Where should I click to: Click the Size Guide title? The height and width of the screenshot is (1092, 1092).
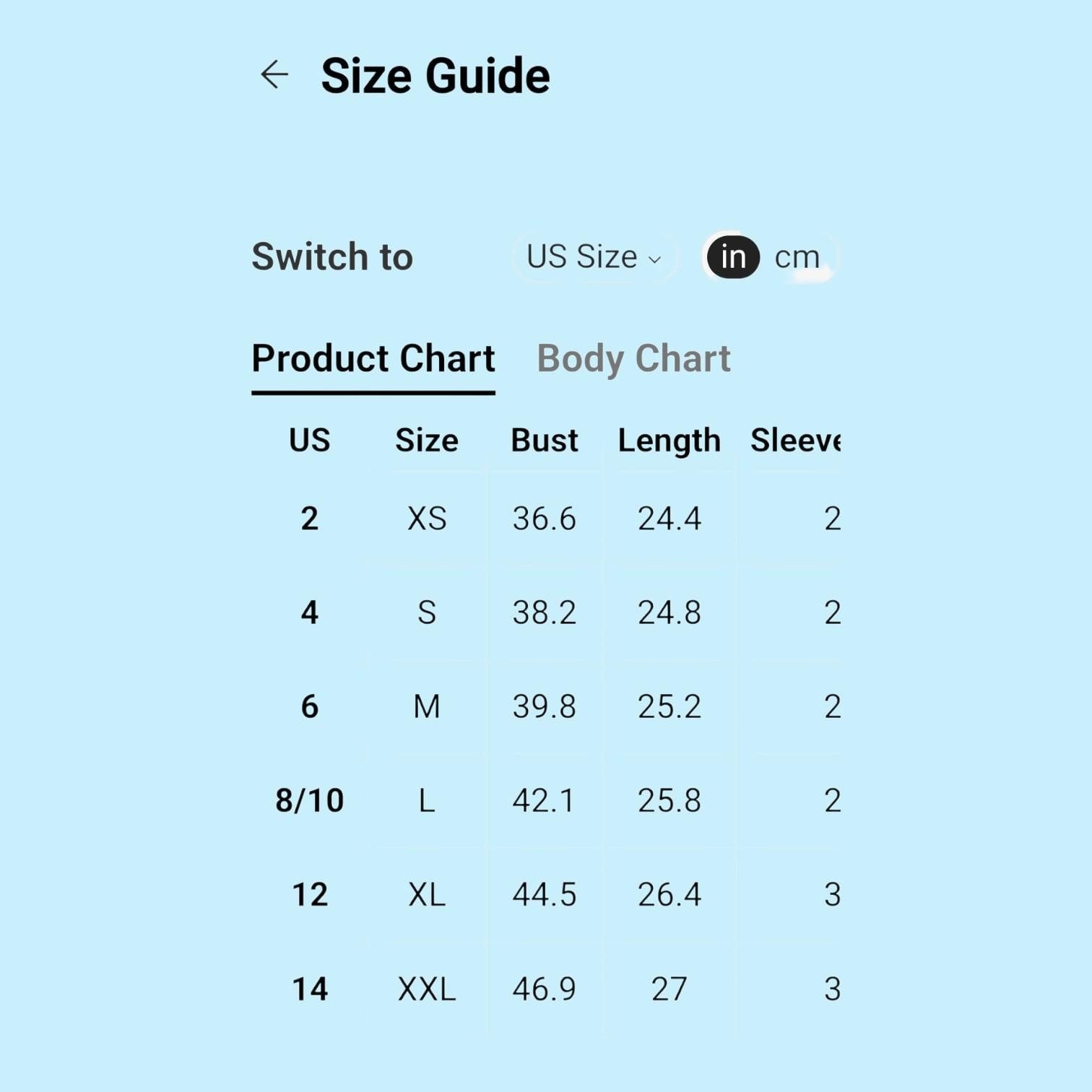[x=435, y=76]
